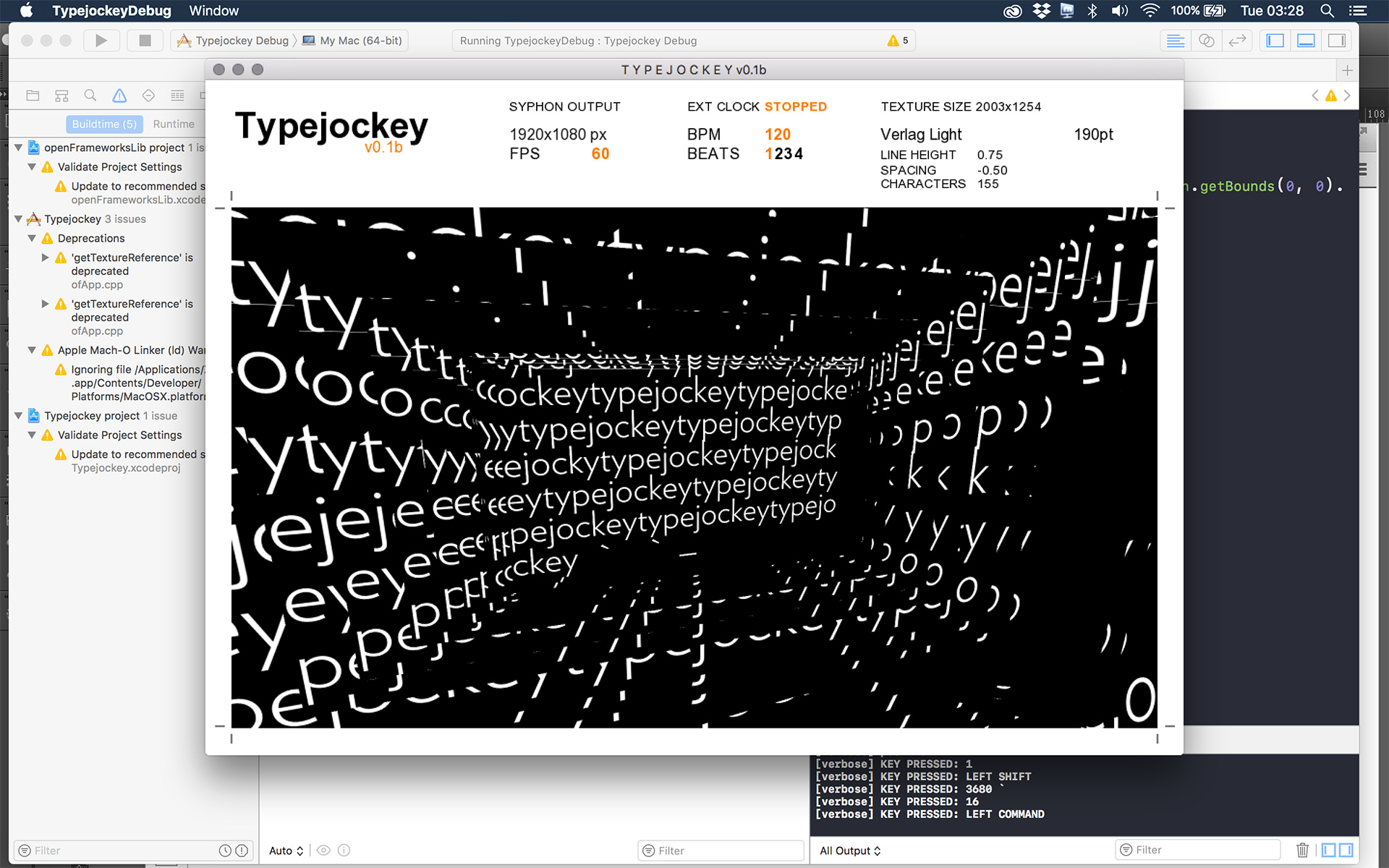Open Spotlight search in menu bar
The width and height of the screenshot is (1389, 868).
(x=1327, y=11)
